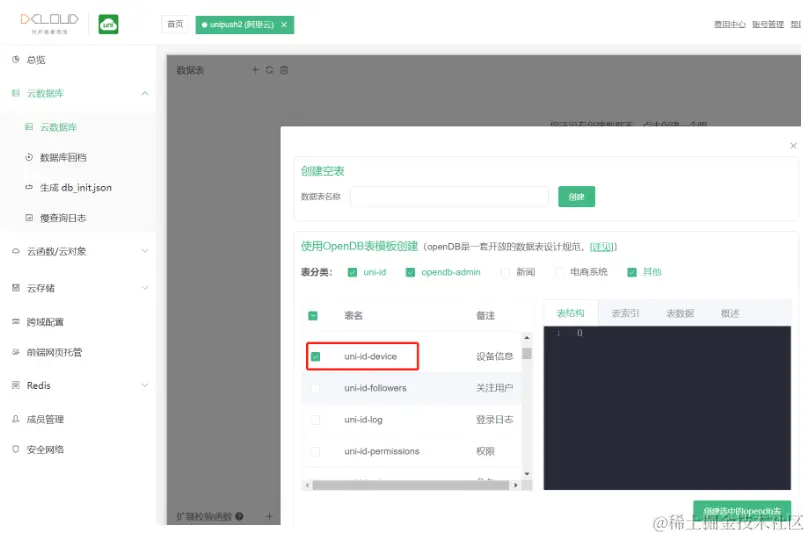
Task: Select the uni-id-log row name
Action: pos(363,420)
